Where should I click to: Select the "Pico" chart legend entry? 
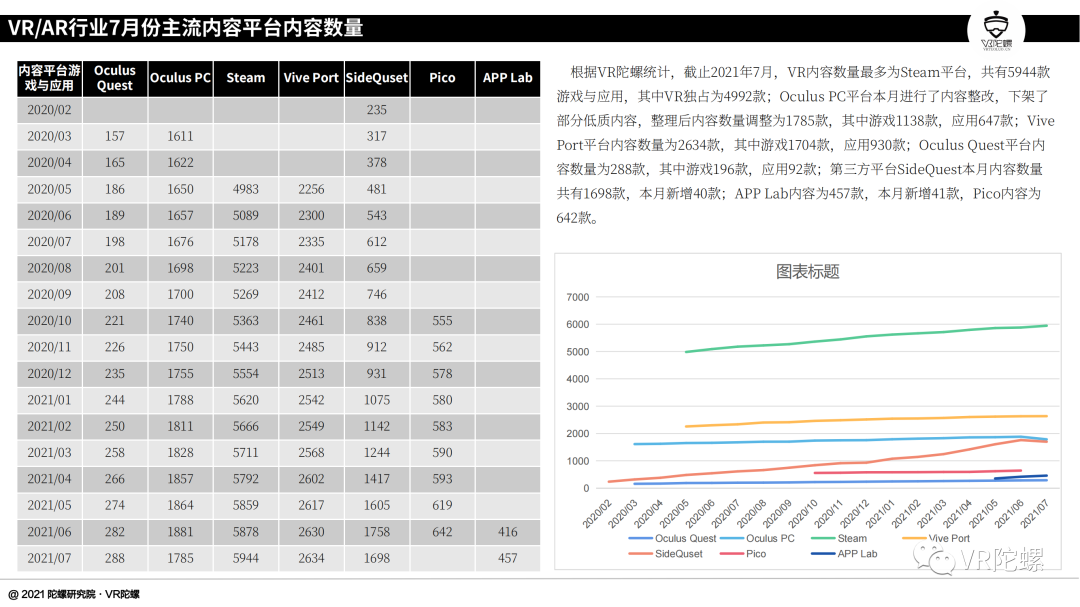743,553
